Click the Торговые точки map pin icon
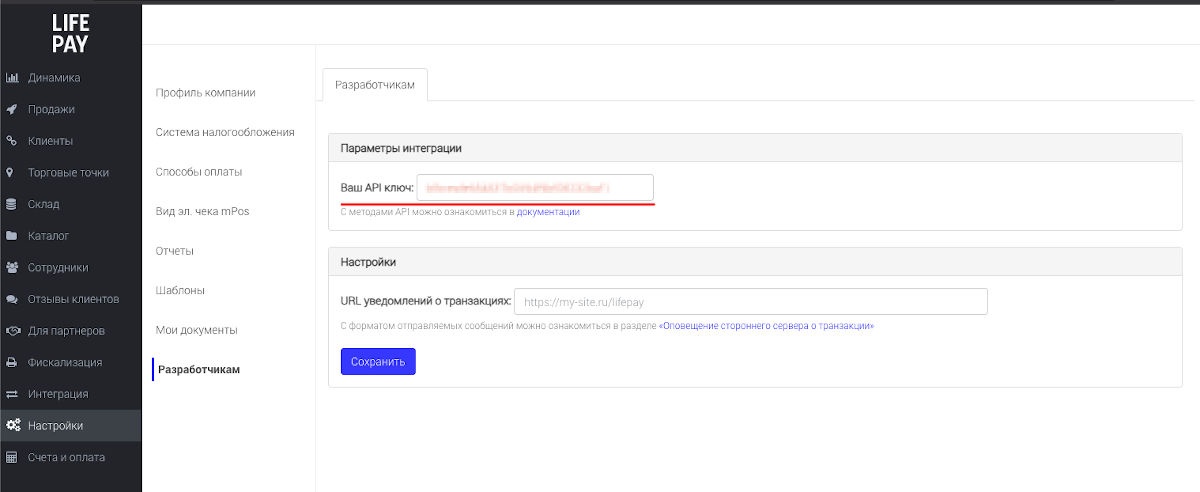The height and width of the screenshot is (492, 1200). (12, 173)
